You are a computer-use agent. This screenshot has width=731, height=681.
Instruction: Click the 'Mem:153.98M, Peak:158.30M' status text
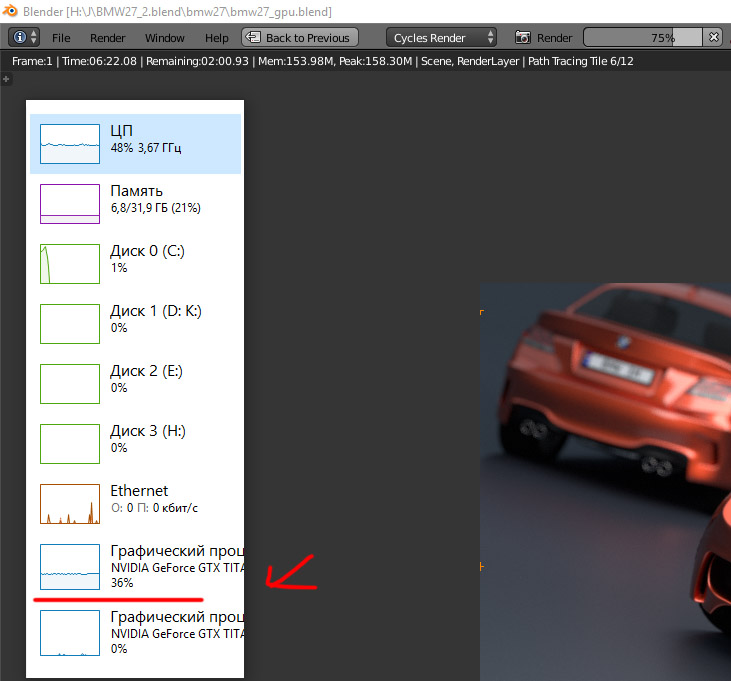[335, 61]
